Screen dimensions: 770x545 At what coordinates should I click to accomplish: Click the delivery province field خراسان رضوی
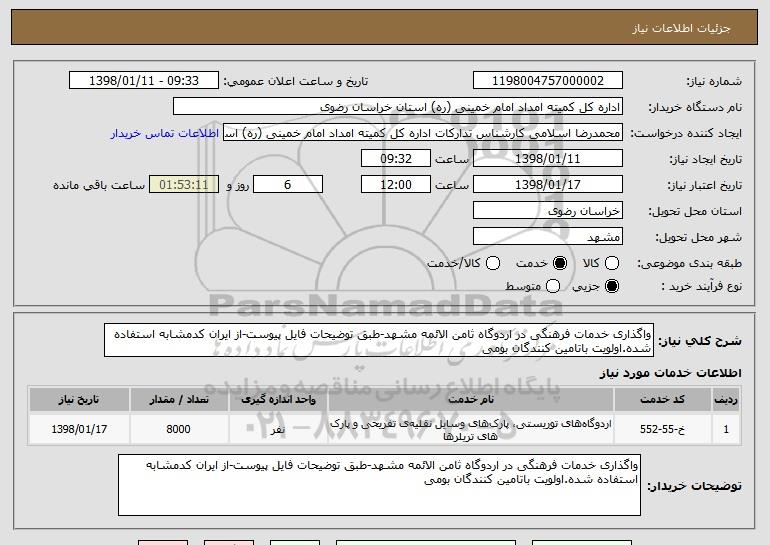click(x=548, y=211)
